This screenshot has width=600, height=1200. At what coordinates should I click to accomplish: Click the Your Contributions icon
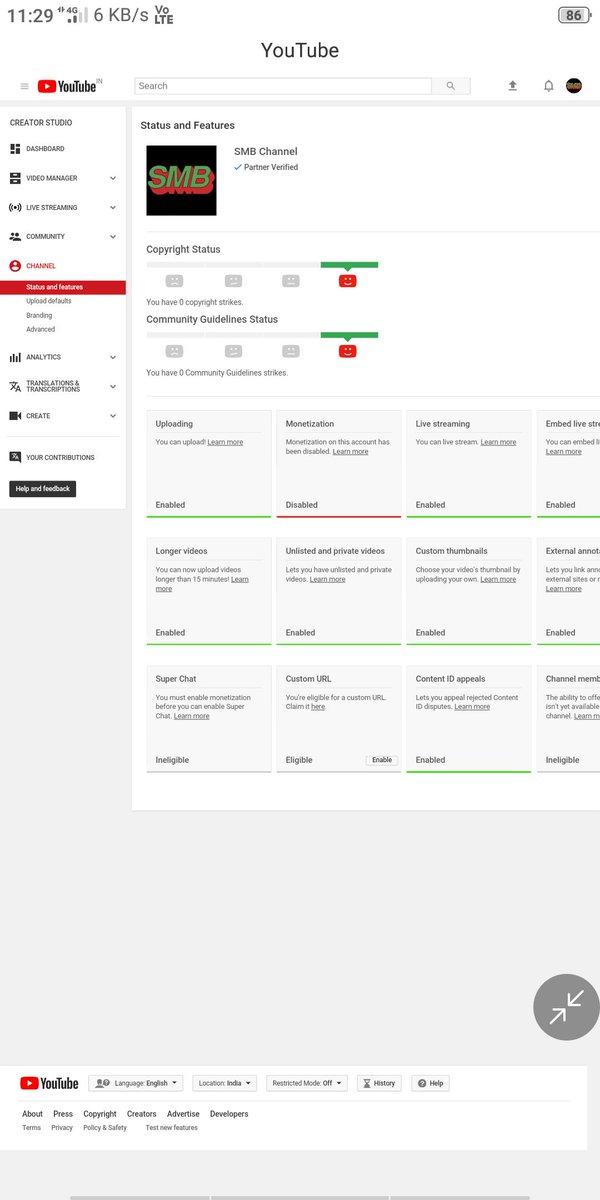pos(15,457)
